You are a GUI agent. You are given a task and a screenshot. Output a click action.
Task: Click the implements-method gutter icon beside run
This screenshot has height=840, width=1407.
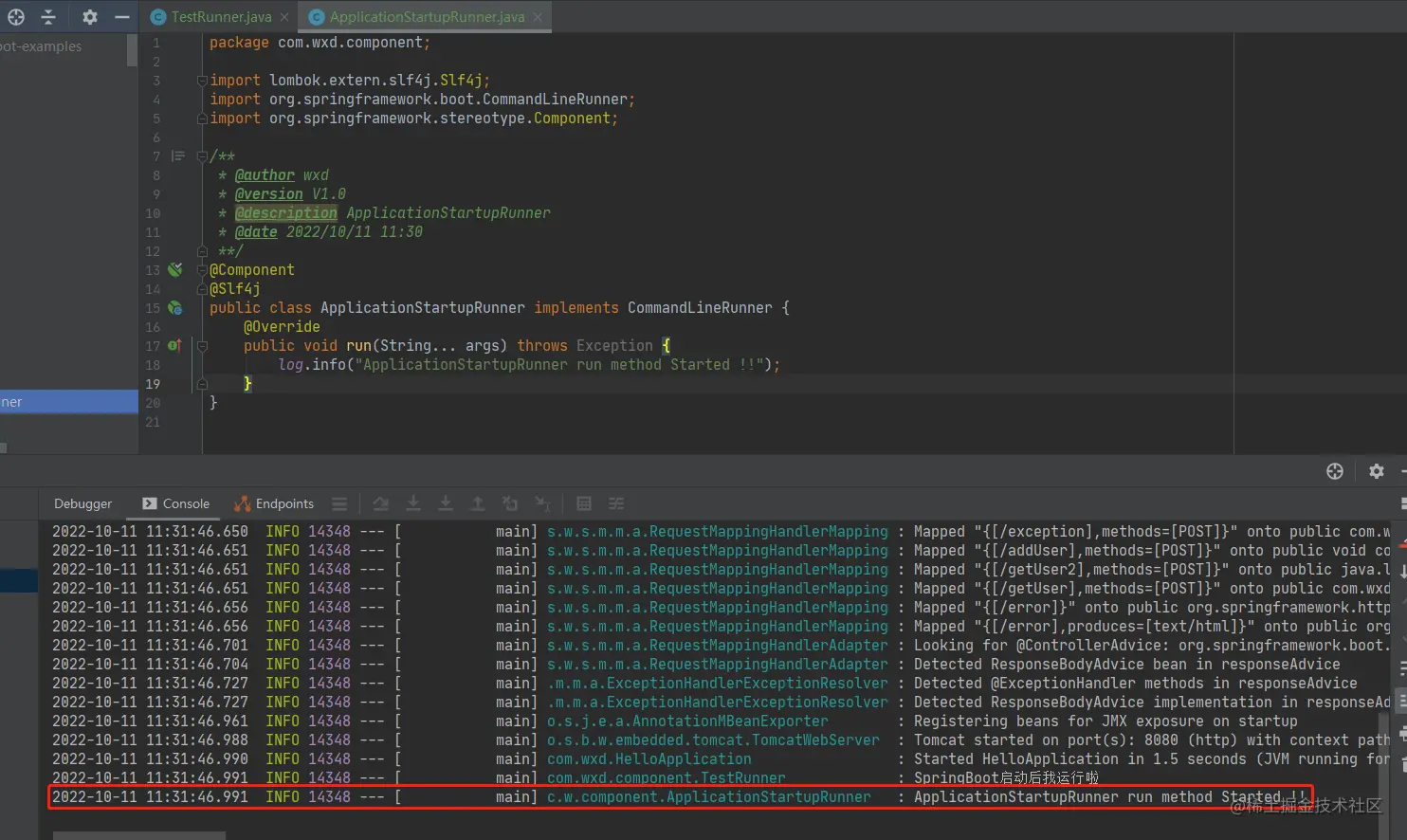(174, 346)
